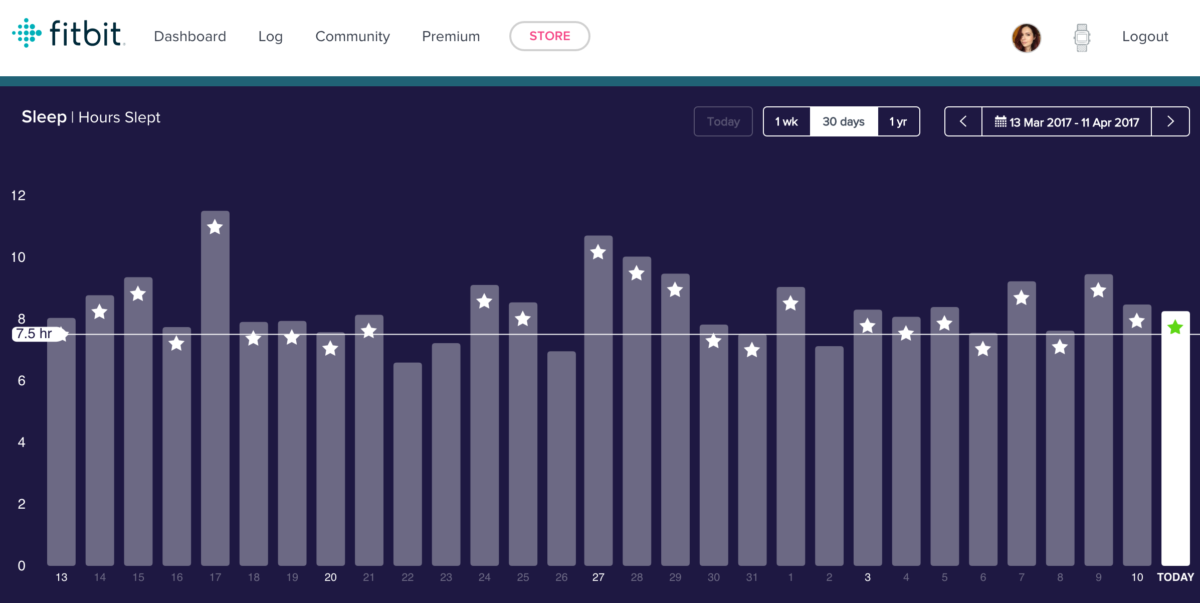This screenshot has height=603, width=1200.
Task: Open the Log page
Action: [270, 36]
